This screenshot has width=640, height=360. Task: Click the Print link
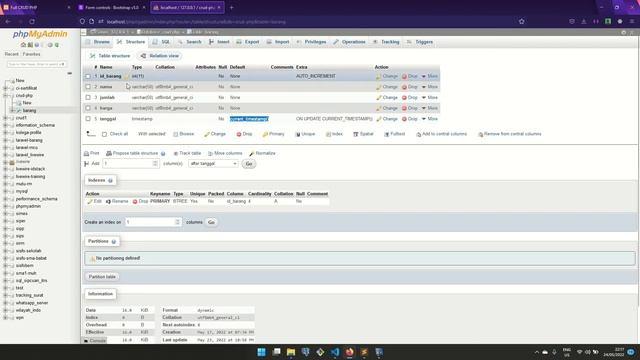pyautogui.click(x=92, y=153)
